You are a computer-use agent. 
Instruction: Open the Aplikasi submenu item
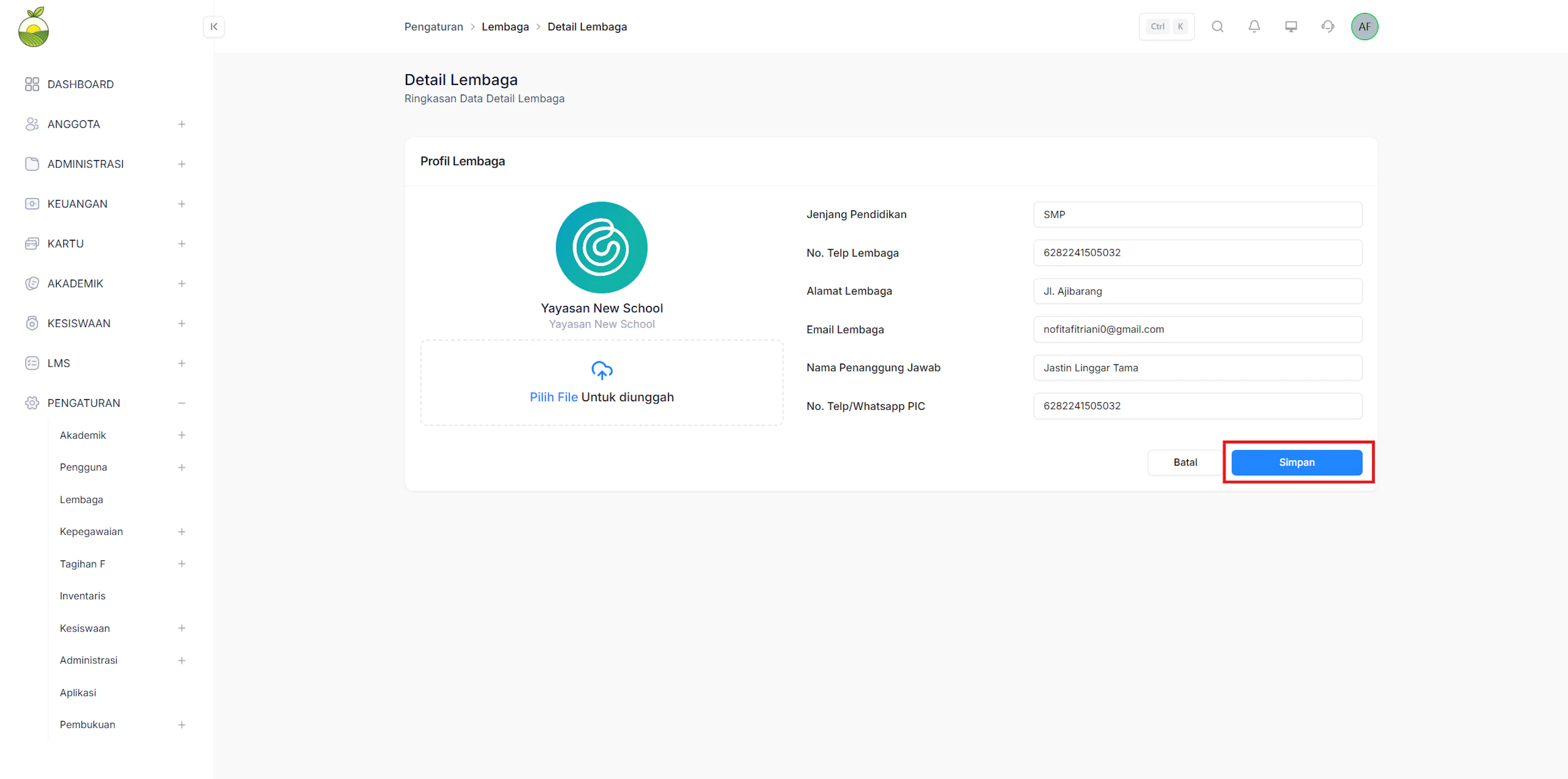[78, 692]
